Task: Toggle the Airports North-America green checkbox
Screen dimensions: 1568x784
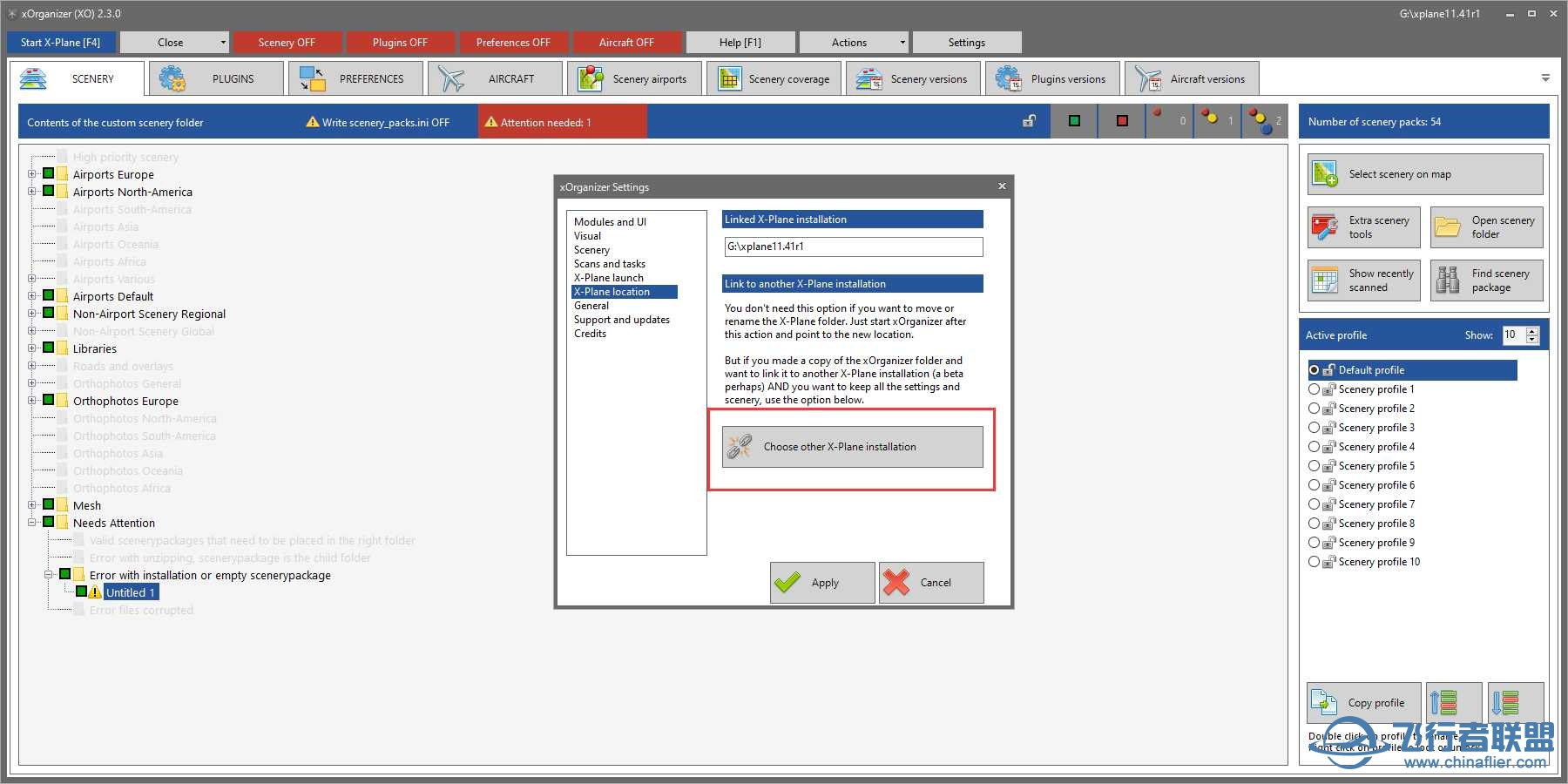Action: (x=49, y=191)
